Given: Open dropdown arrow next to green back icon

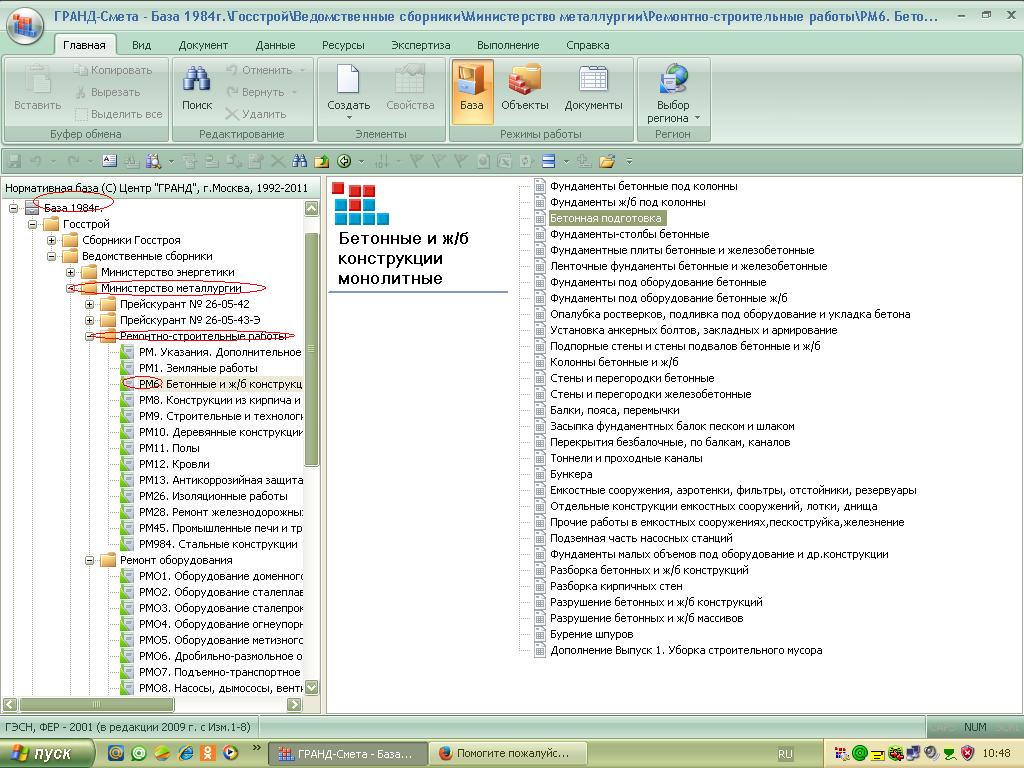Looking at the screenshot, I should point(360,161).
